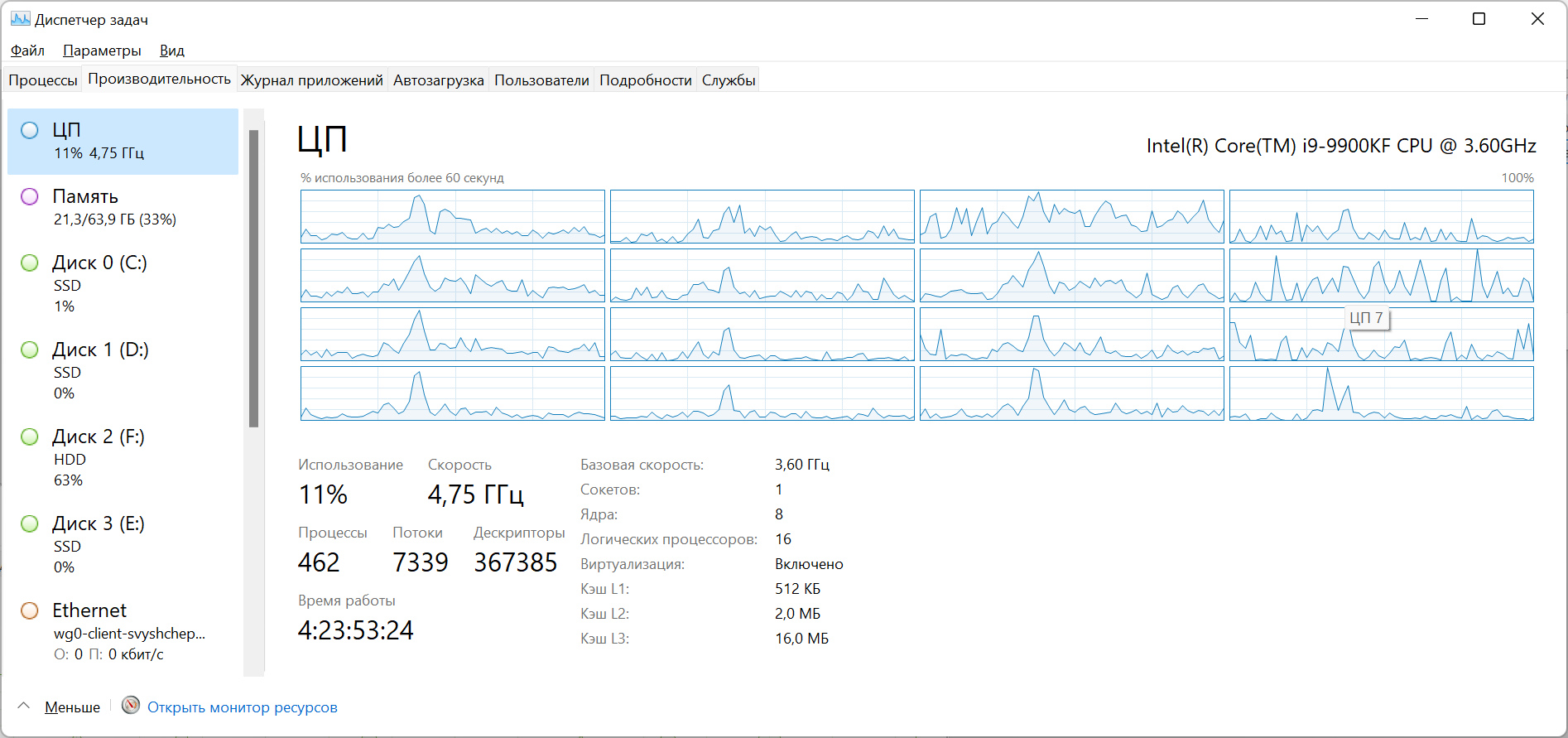
Task: Select the ЦП circle indicator in sidebar
Action: pos(30,130)
